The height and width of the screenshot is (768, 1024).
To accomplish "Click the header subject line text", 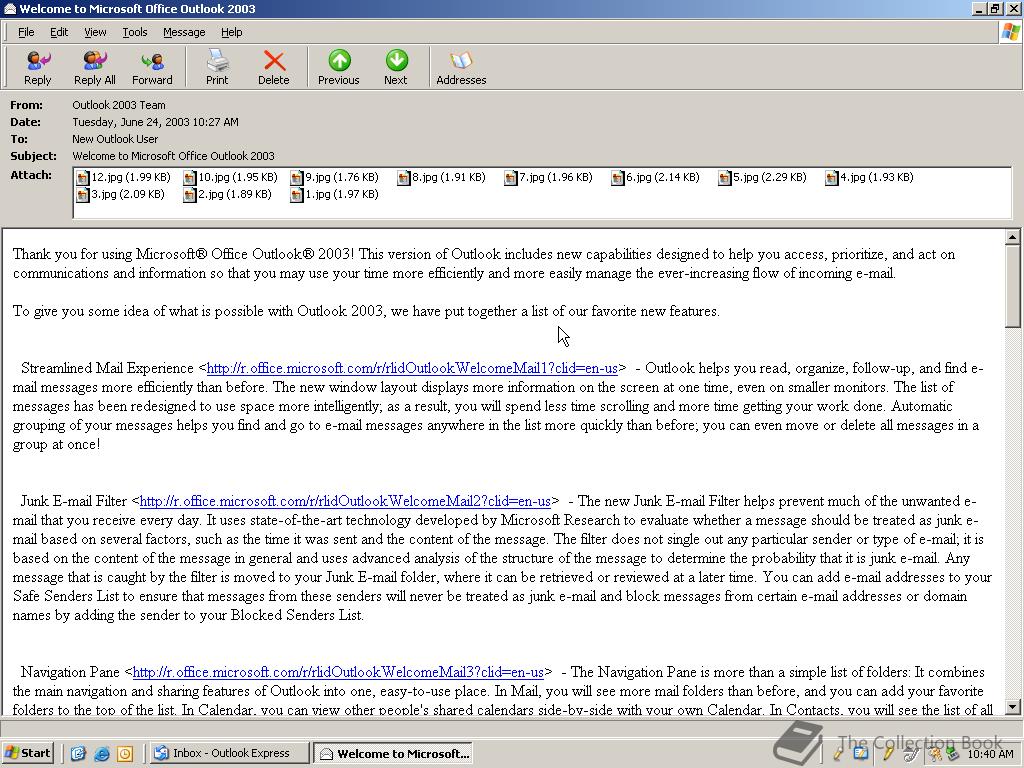I will click(173, 156).
